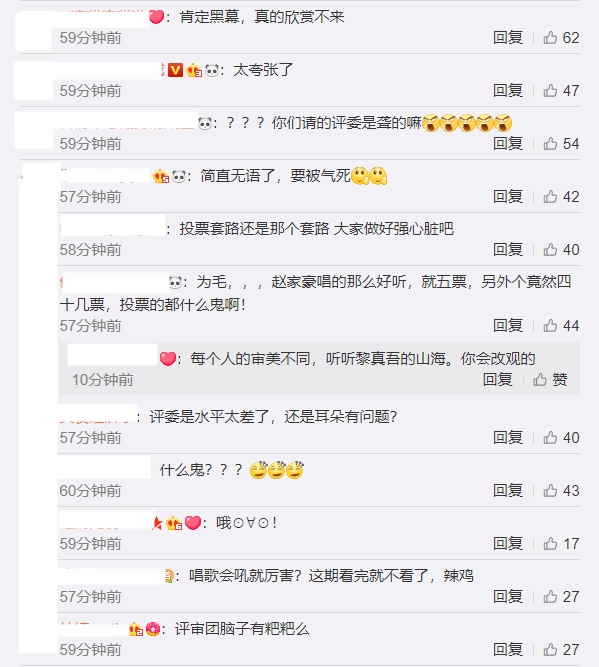The width and height of the screenshot is (599, 667).
Task: Like the 哦⊙∀⊙ comment with 17 likes
Action: click(x=561, y=544)
